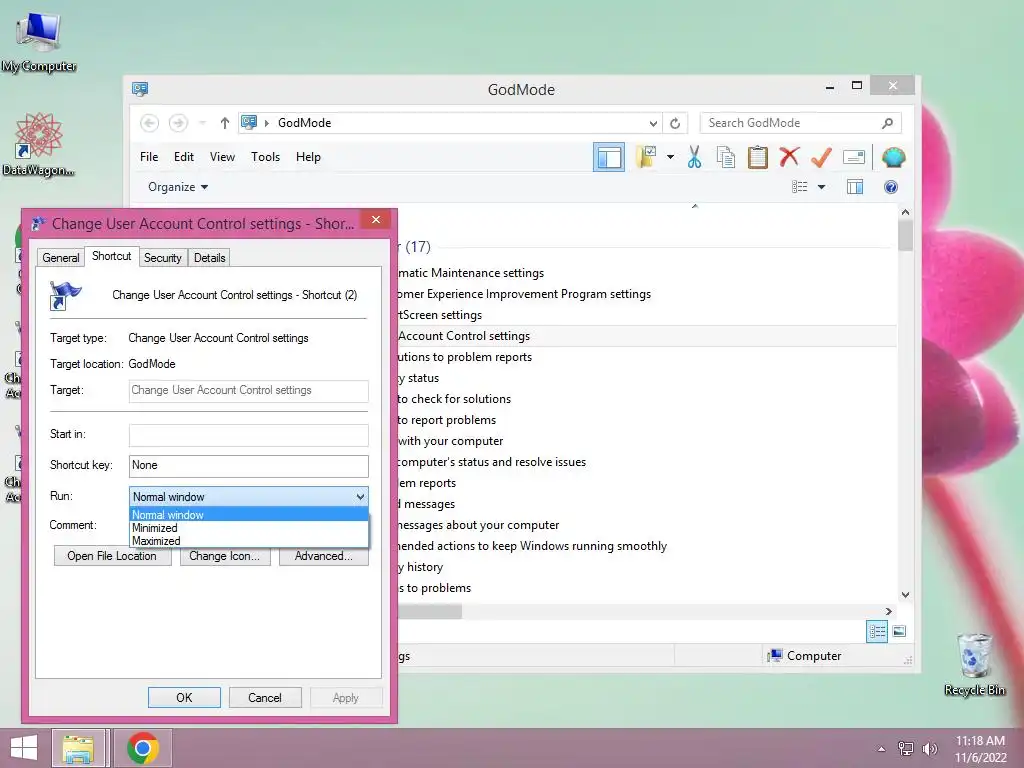This screenshot has height=768, width=1024.
Task: Click search magnifier in GodMode
Action: tap(888, 123)
